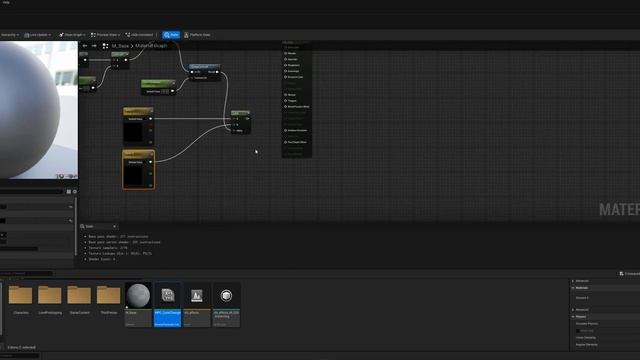Collapse the Physics section in Details
Screen dimensions: 640x360
pos(573,317)
